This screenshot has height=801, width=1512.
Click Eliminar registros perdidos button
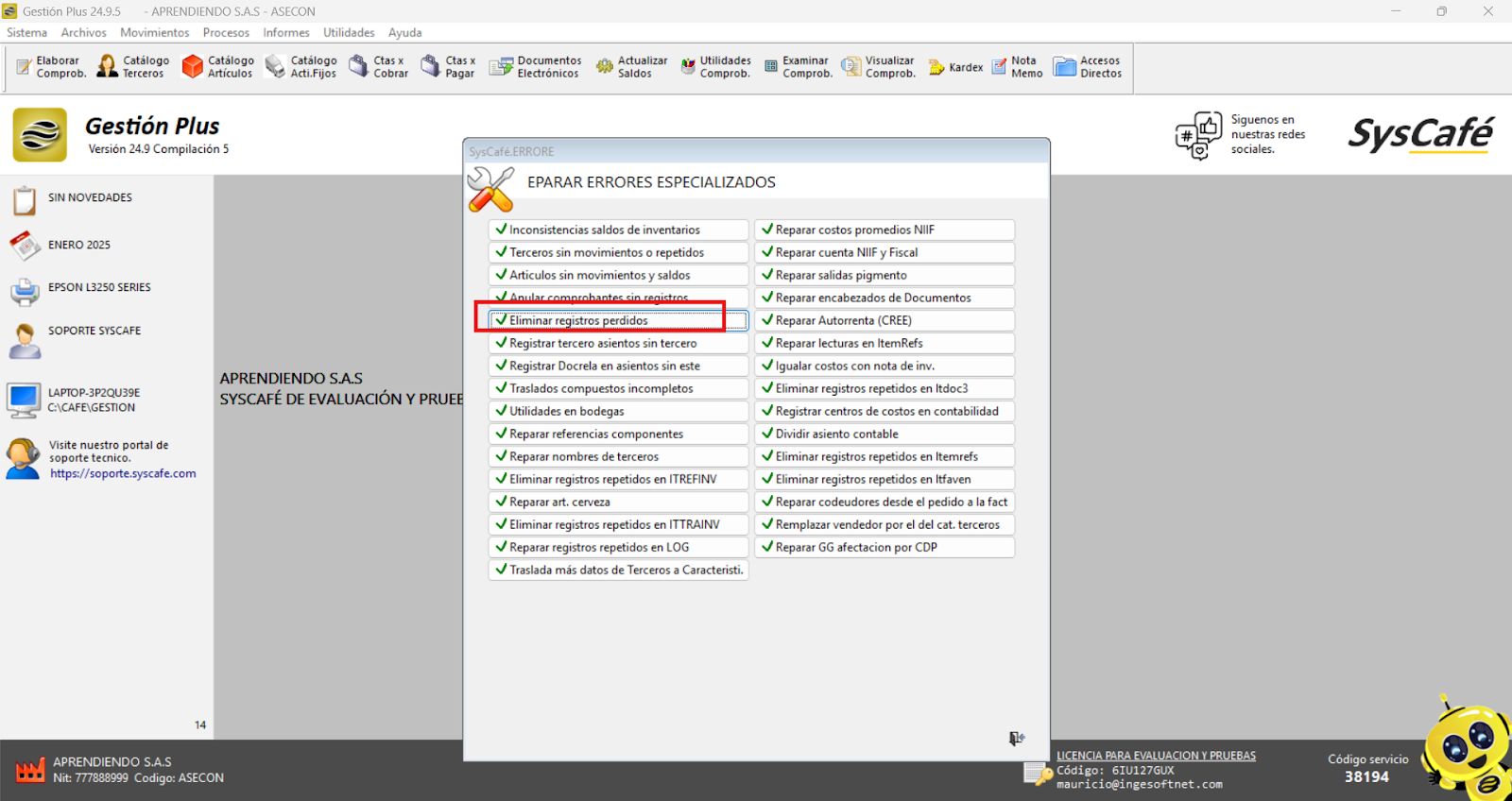(618, 321)
